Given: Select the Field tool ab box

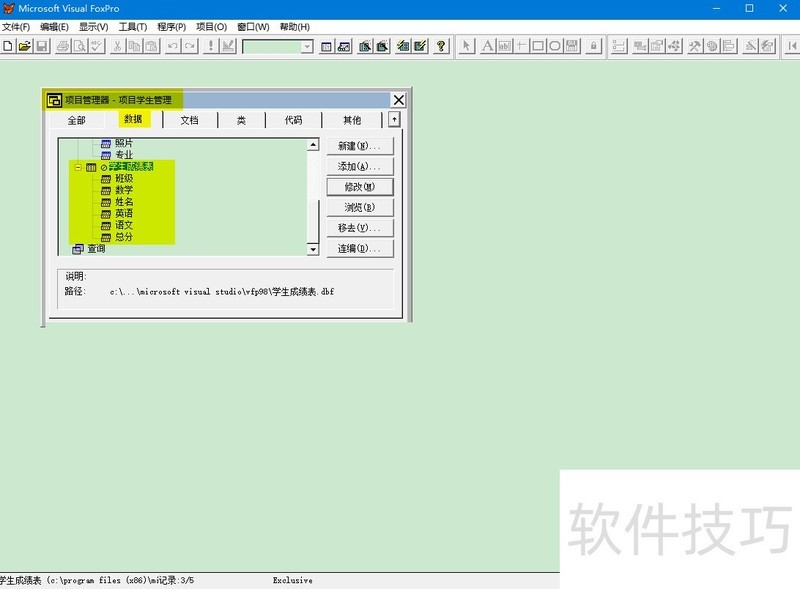Looking at the screenshot, I should click(x=505, y=46).
